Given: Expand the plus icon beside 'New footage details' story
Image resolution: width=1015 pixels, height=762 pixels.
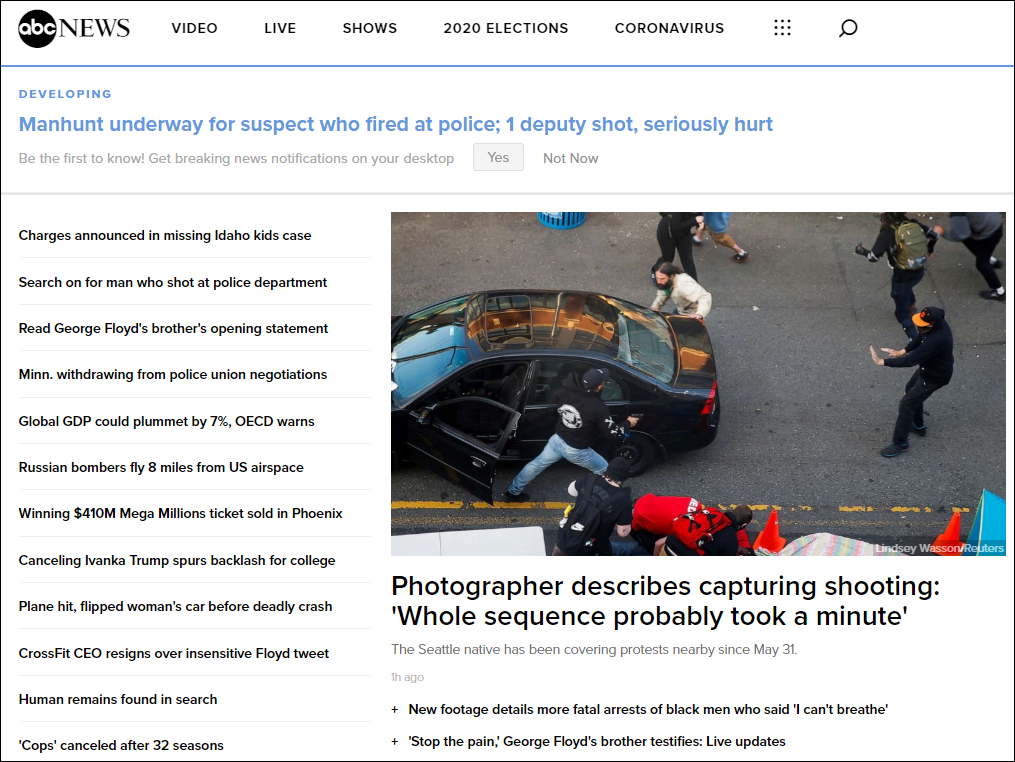Looking at the screenshot, I should coord(395,710).
